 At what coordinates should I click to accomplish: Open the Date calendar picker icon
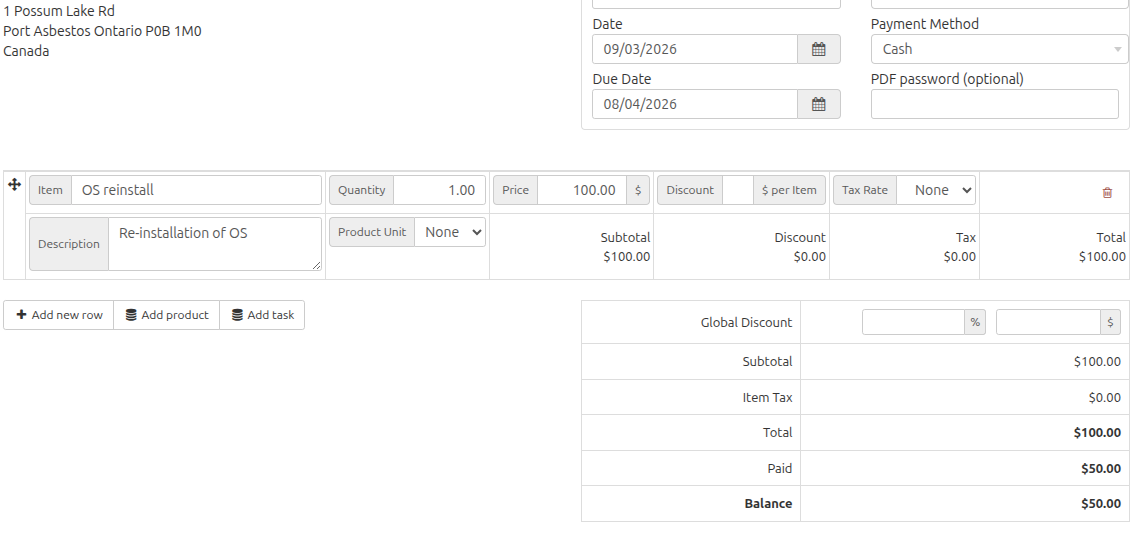point(818,49)
